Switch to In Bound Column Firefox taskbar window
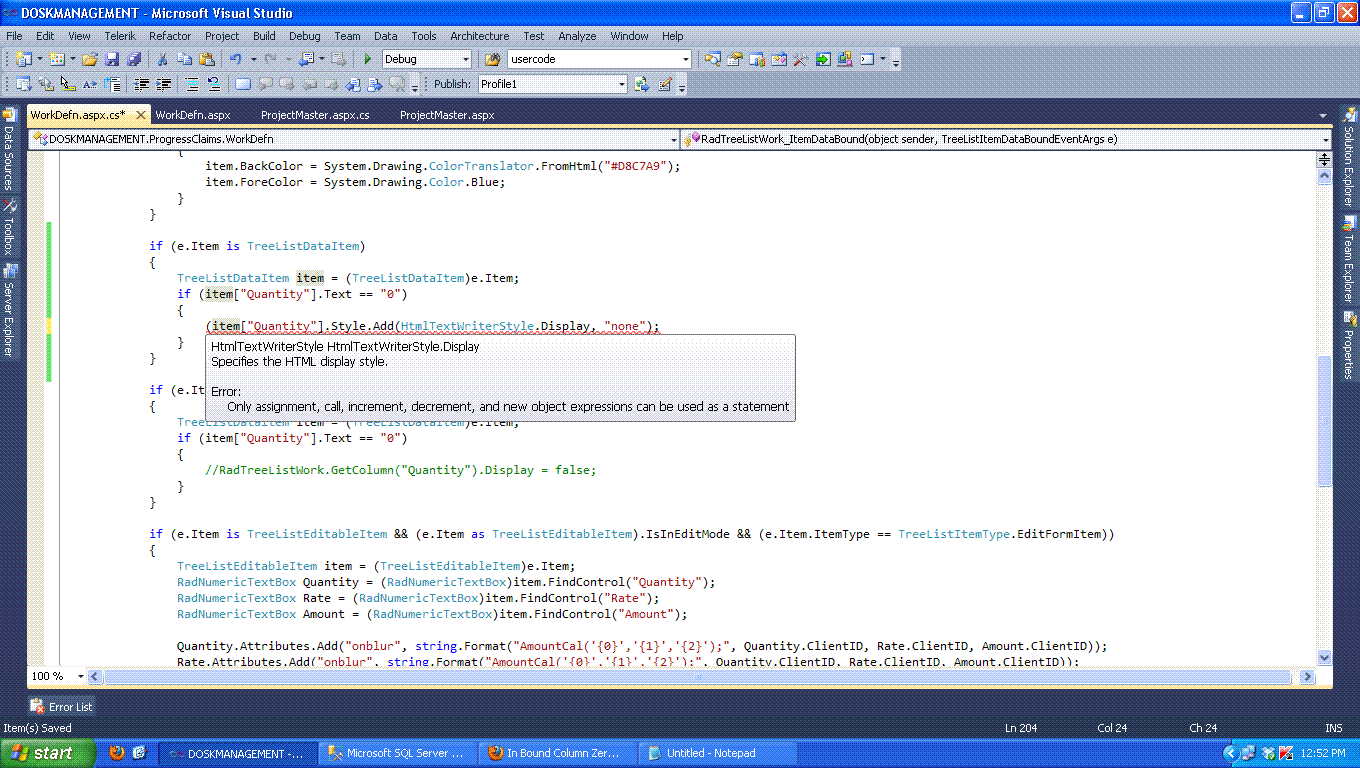Screen dimensions: 1360x768 coord(558,753)
